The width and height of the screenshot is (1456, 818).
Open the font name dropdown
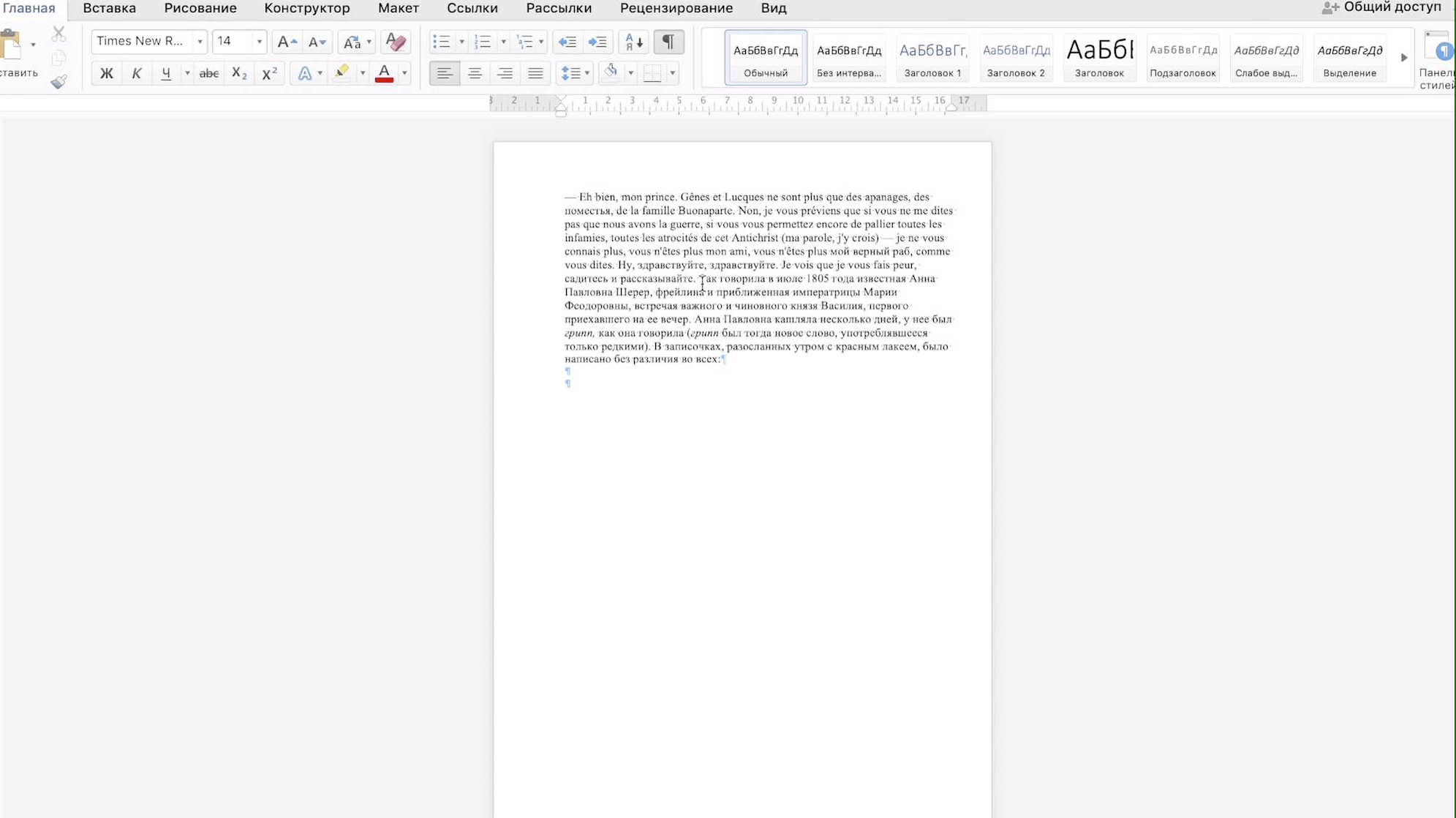pos(200,42)
